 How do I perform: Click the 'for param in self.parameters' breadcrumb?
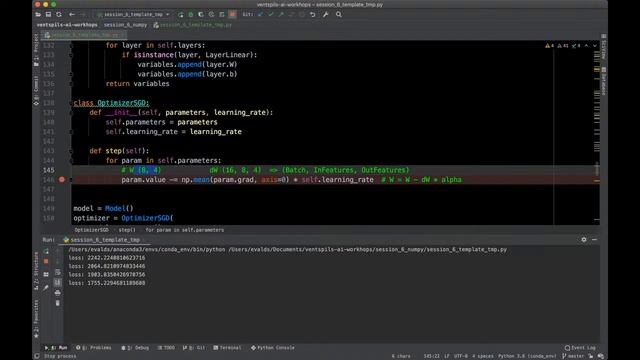coord(184,230)
